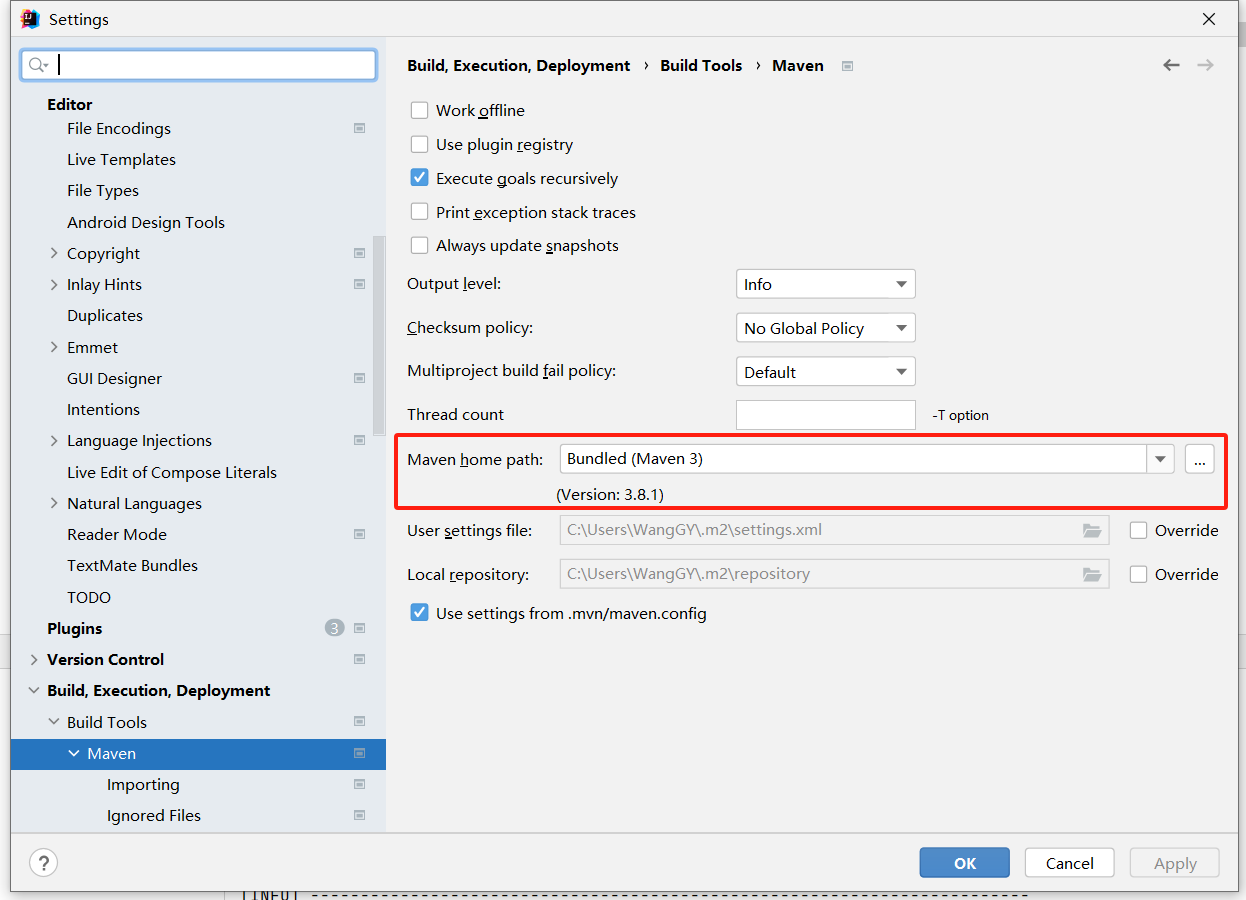
Task: Click the User settings file path field
Action: pos(834,530)
